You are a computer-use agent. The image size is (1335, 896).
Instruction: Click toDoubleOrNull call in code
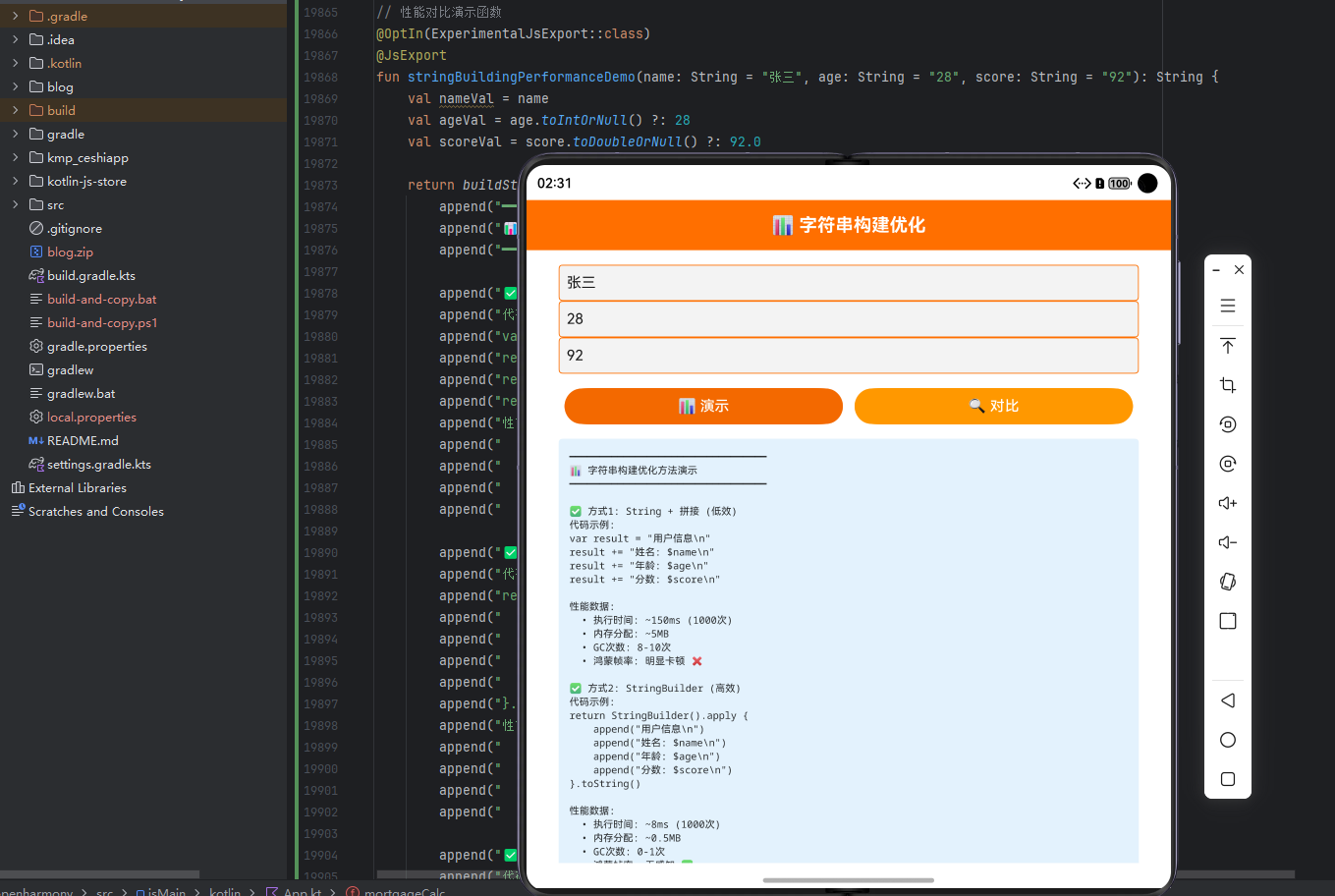(x=628, y=141)
